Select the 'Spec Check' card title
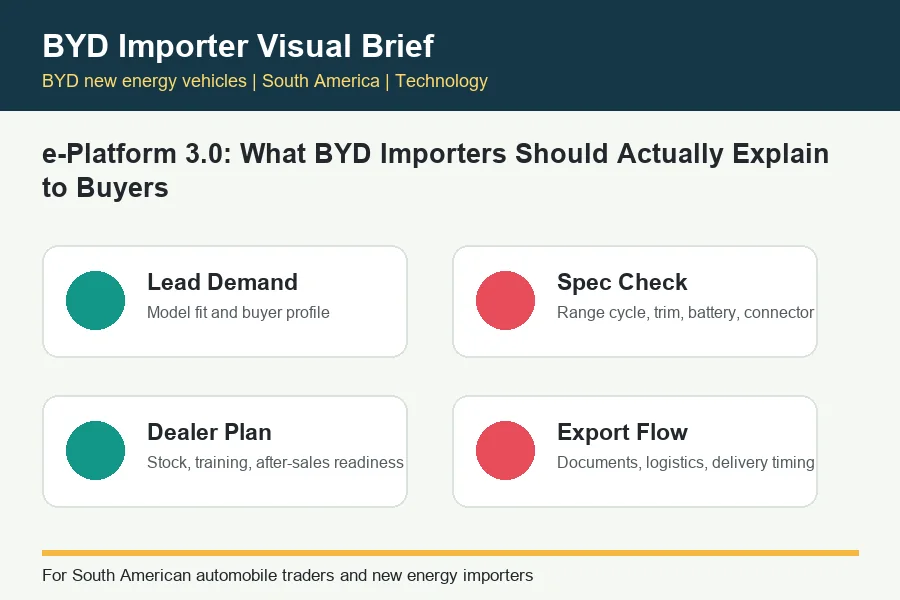 [622, 282]
